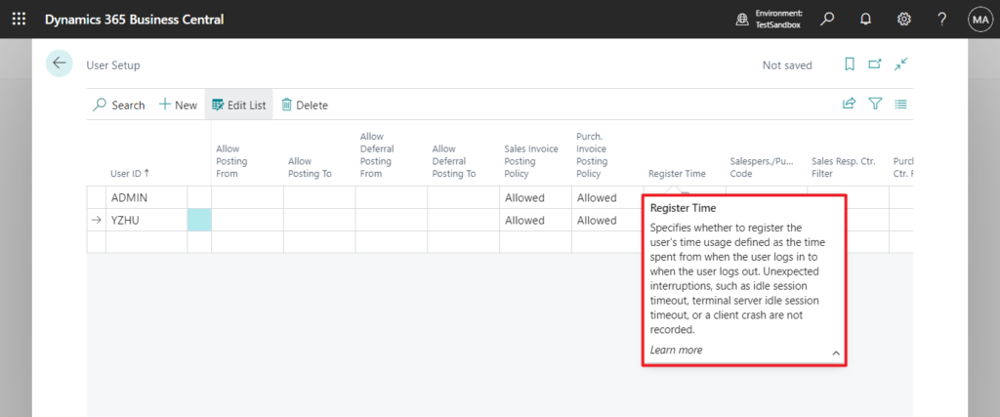The width and height of the screenshot is (1000, 417).
Task: Click the row selector arrow for YZHU
Action: coord(96,220)
